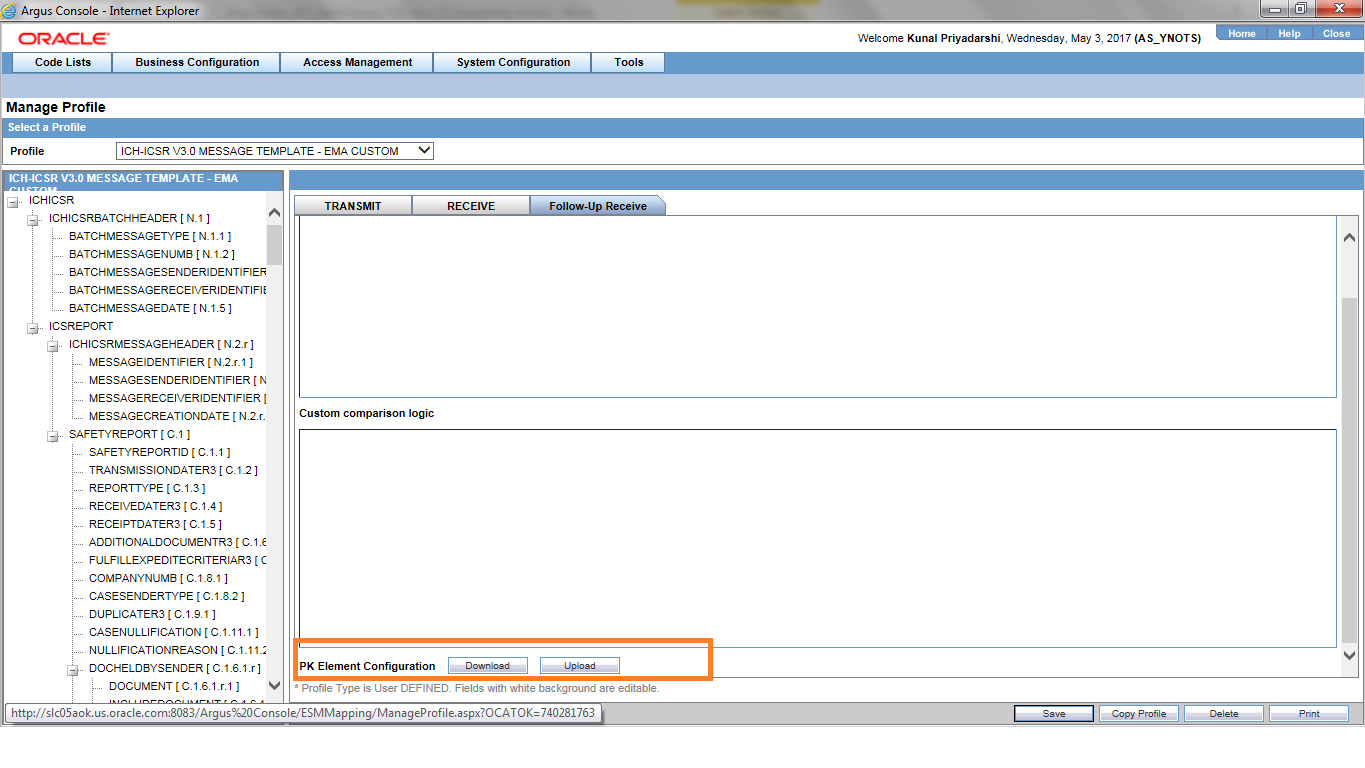Viewport: 1365px width, 768px height.
Task: Select RECEIPTDATER3 [ C.1.5 ] element
Action: pos(155,524)
